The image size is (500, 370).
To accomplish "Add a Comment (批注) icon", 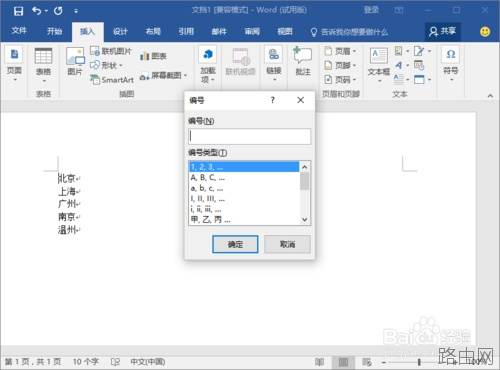I will [x=303, y=56].
